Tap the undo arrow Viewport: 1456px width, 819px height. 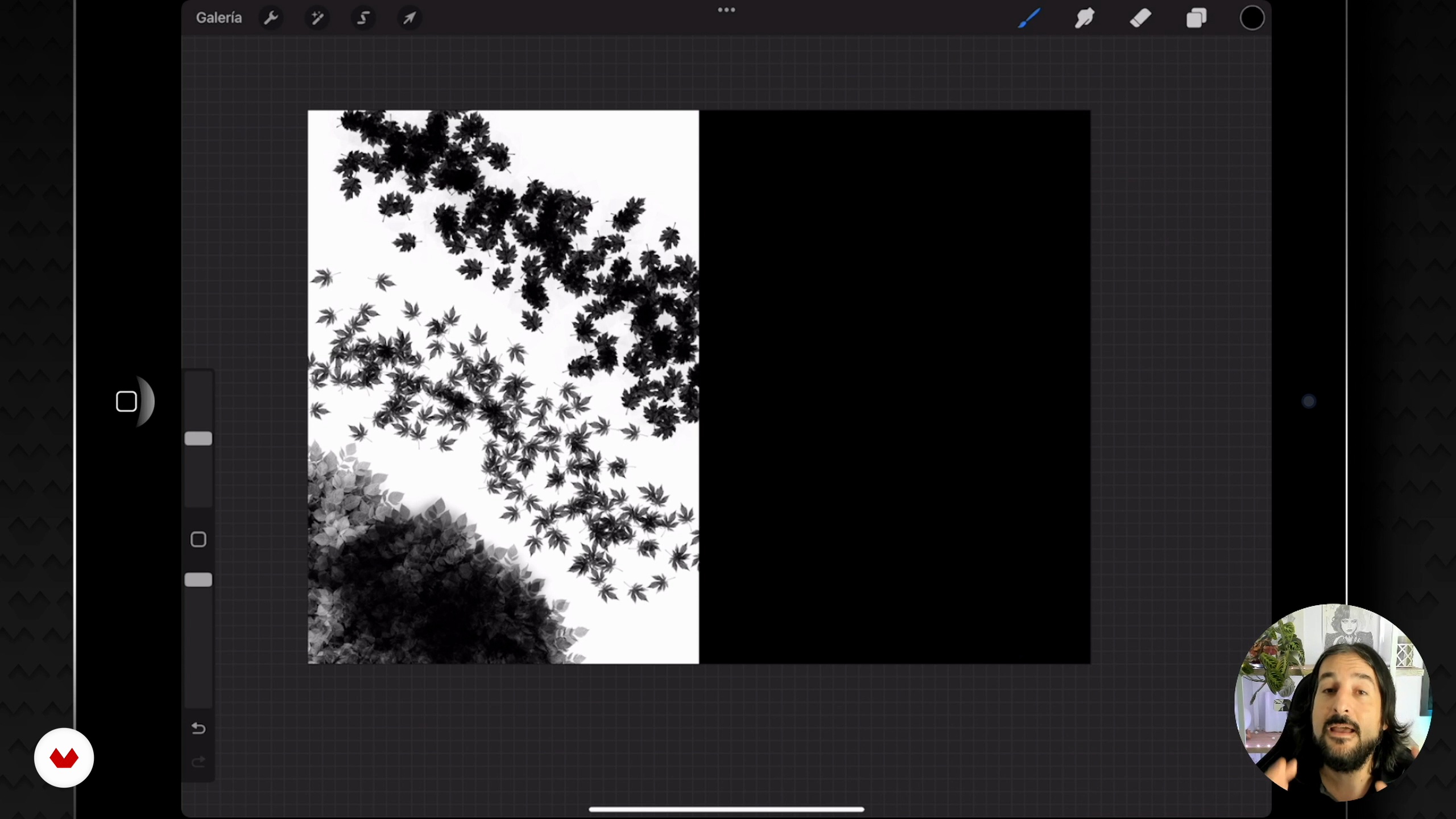pos(198,729)
